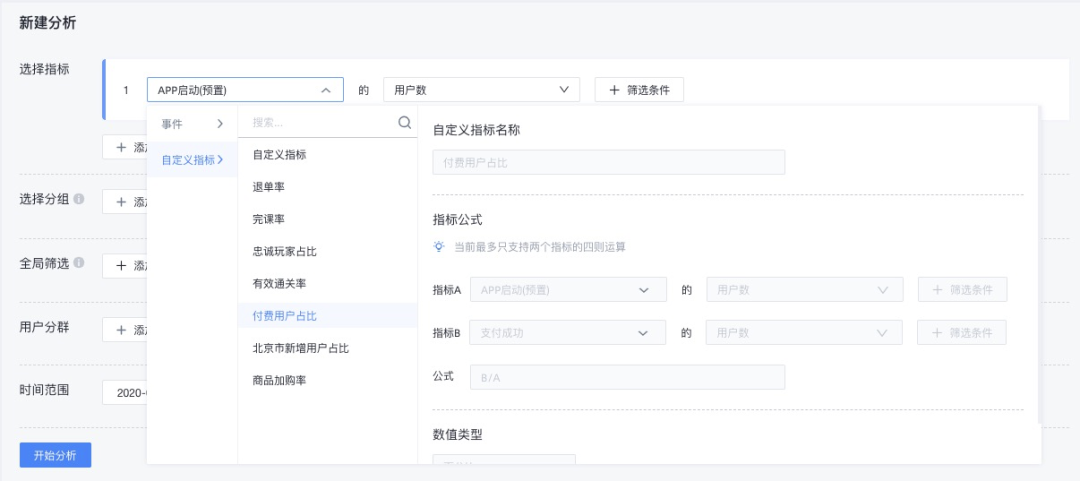Select the 自定义指标 category tab
Image resolution: width=1080 pixels, height=481 pixels.
(192, 160)
